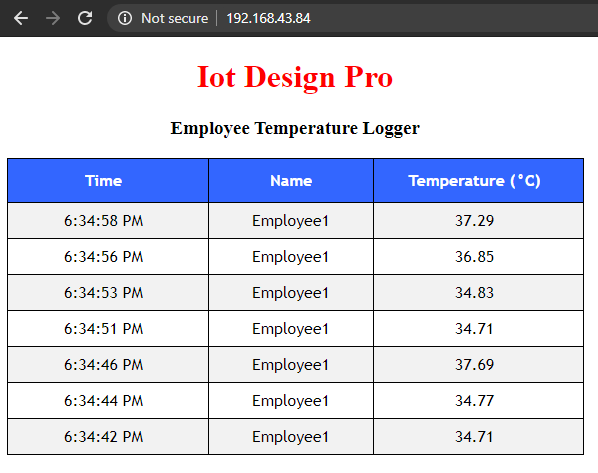598x473 pixels.
Task: Click the "Not secure" label in address bar
Action: click(x=175, y=18)
